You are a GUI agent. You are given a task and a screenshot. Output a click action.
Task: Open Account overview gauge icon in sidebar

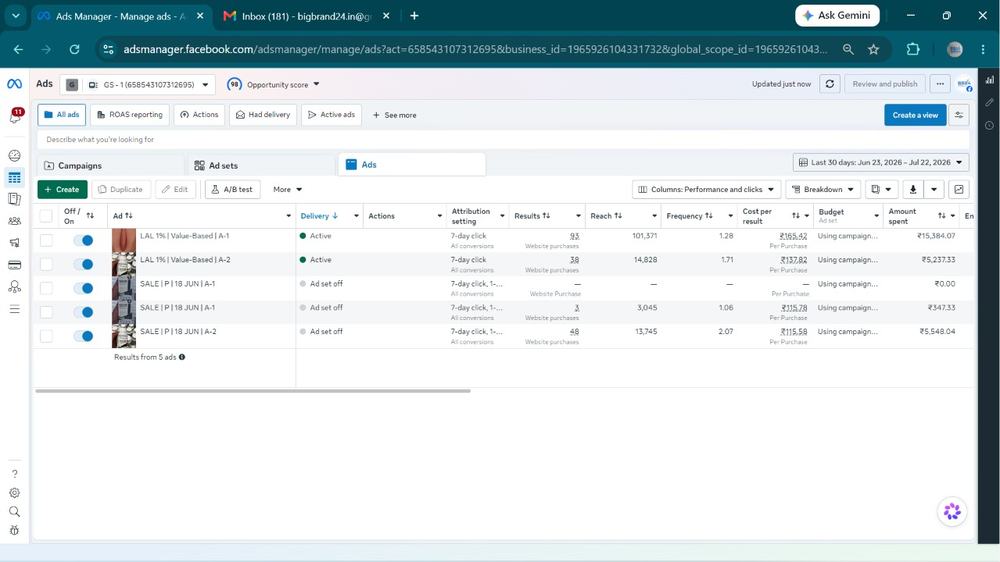point(14,156)
